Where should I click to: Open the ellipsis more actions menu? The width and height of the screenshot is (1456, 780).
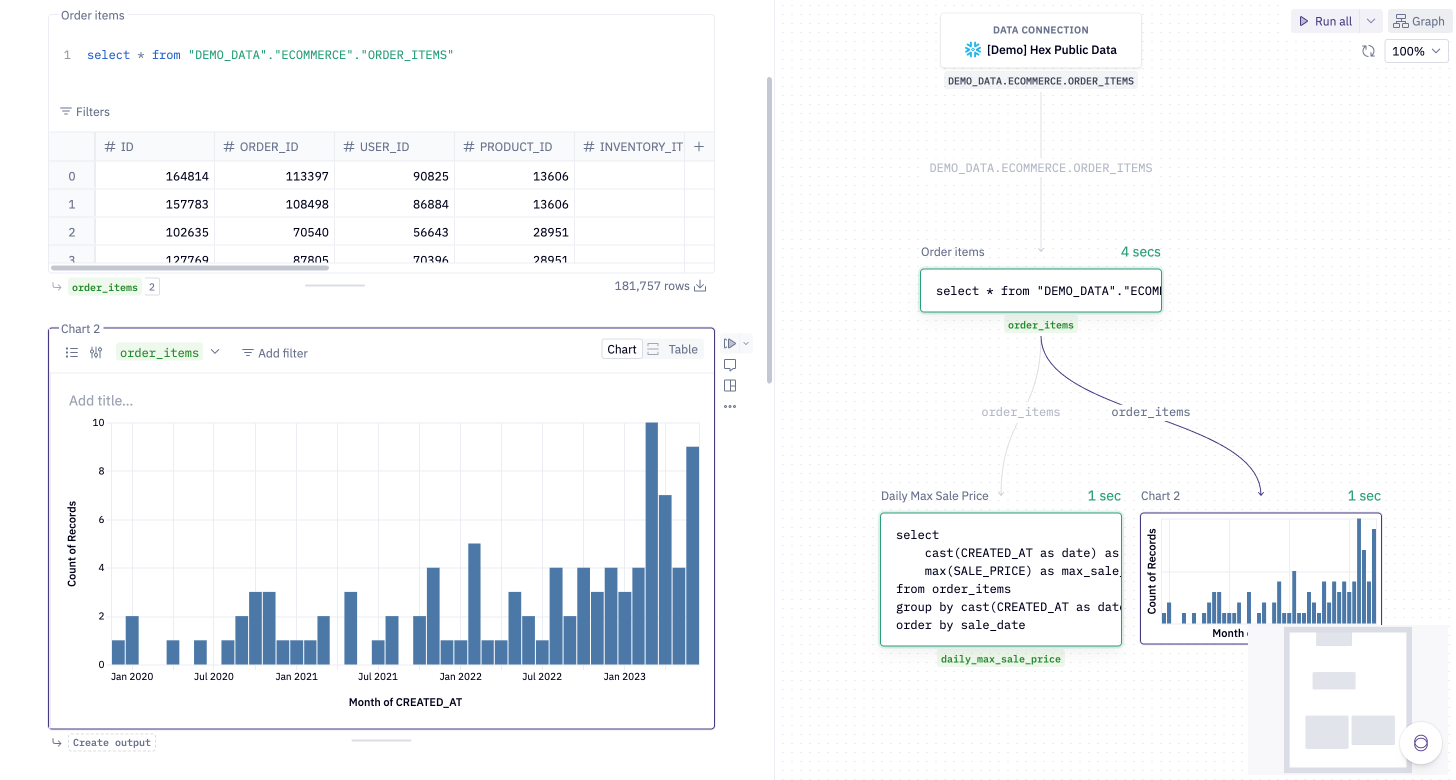730,406
